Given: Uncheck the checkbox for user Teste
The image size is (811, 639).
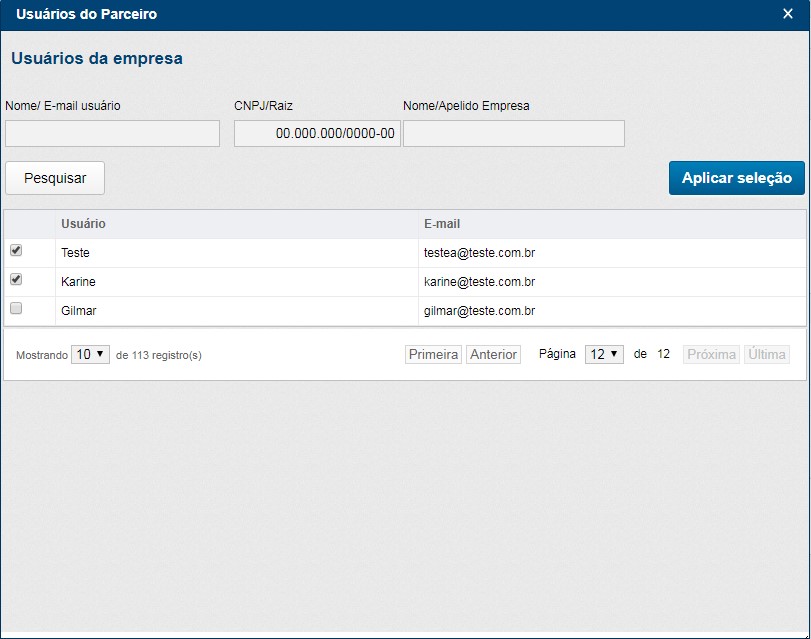Looking at the screenshot, I should (16, 251).
